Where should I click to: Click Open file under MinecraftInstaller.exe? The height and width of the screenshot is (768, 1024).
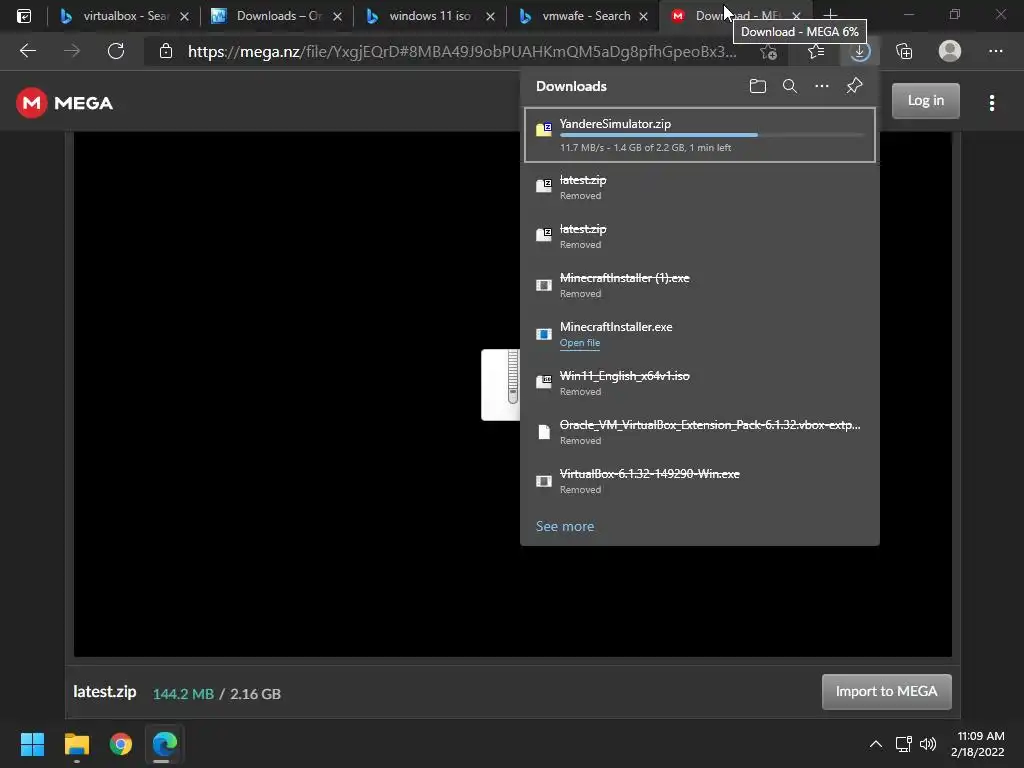coord(579,343)
